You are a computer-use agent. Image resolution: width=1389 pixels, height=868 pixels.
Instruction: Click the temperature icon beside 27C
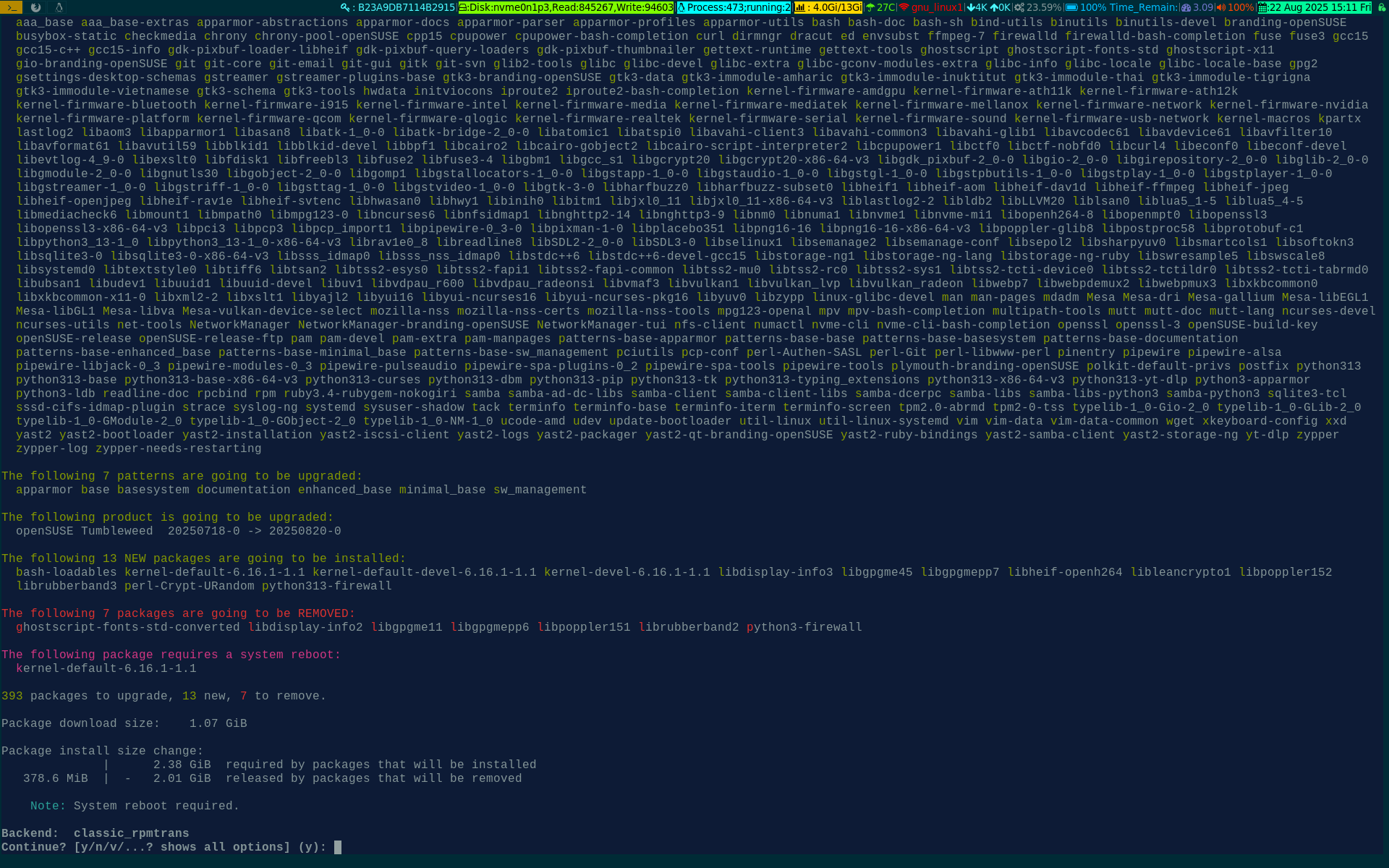click(x=870, y=7)
